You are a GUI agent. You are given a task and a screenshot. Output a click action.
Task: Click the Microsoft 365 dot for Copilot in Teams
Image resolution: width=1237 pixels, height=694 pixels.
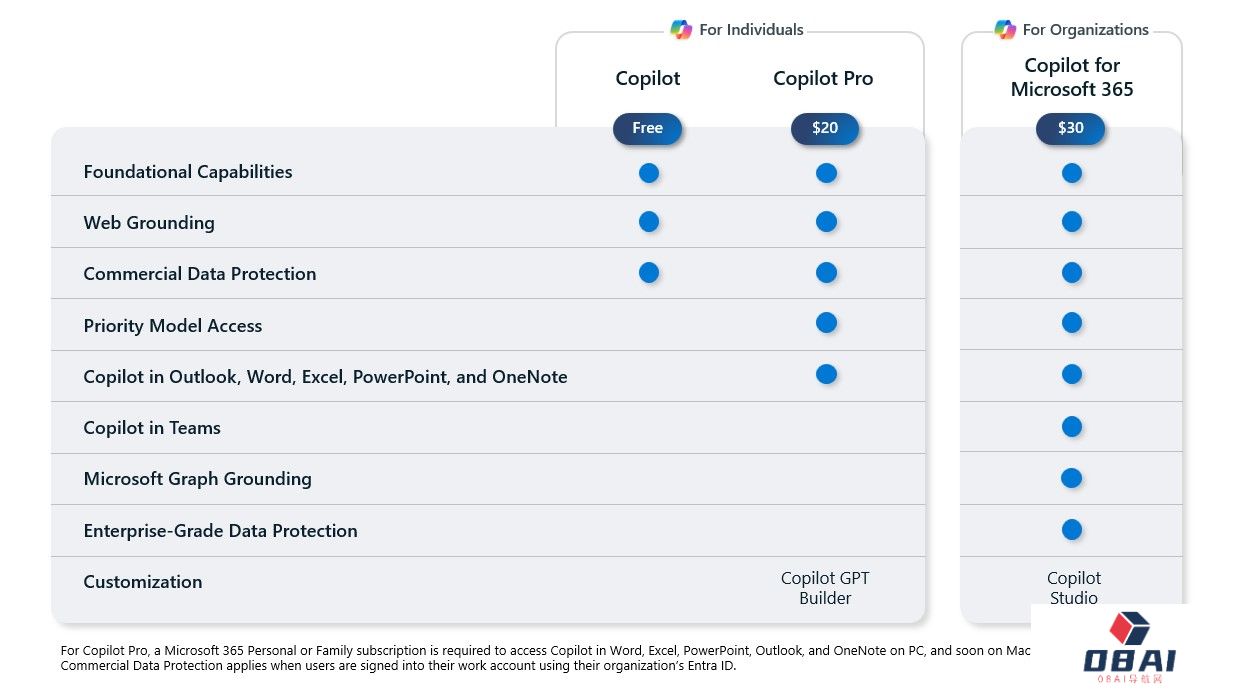[x=1072, y=427]
